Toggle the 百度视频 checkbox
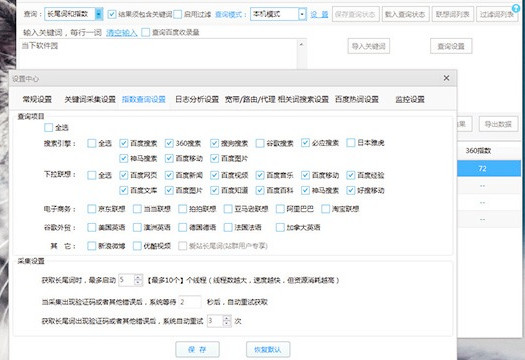Image resolution: width=525 pixels, height=360 pixels. click(214, 175)
